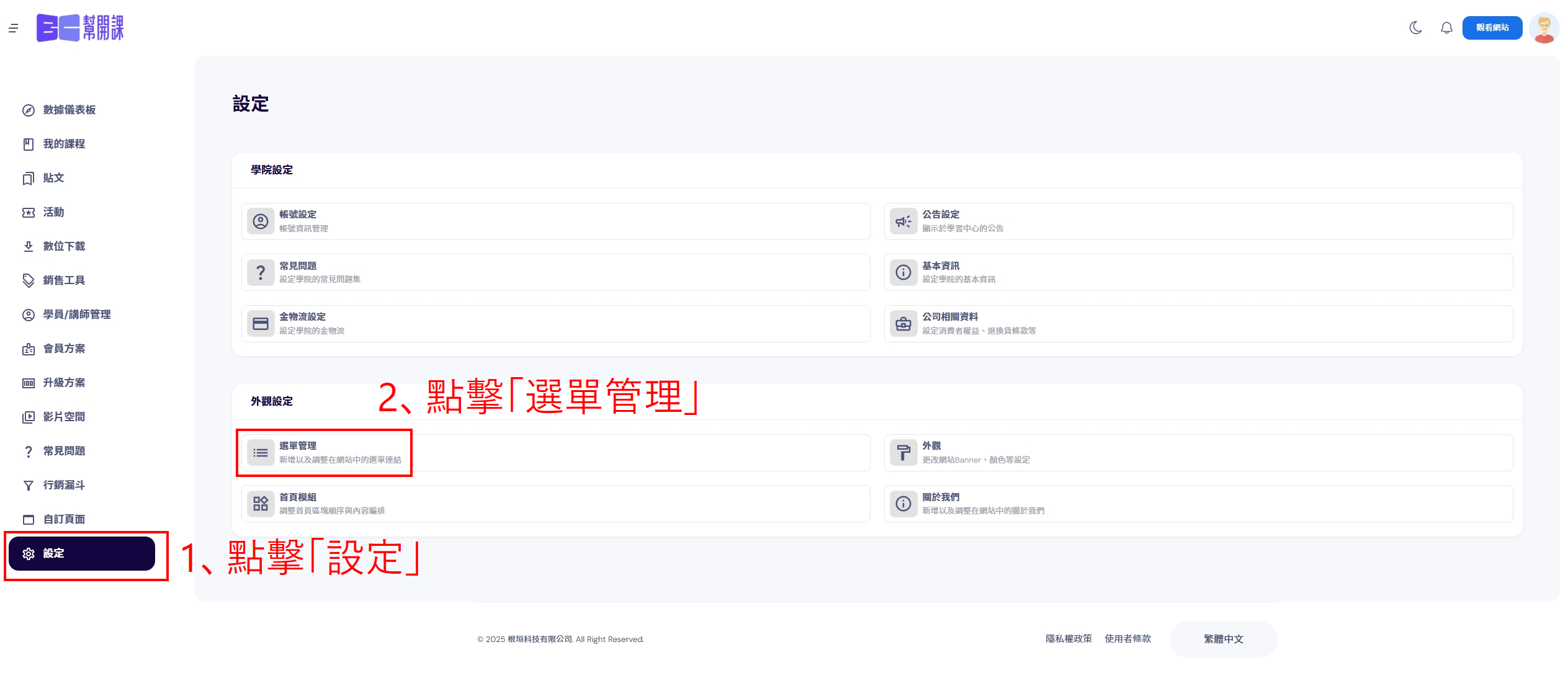Open 首頁模組 widgets icon
Image resolution: width=1568 pixels, height=673 pixels.
tap(261, 504)
